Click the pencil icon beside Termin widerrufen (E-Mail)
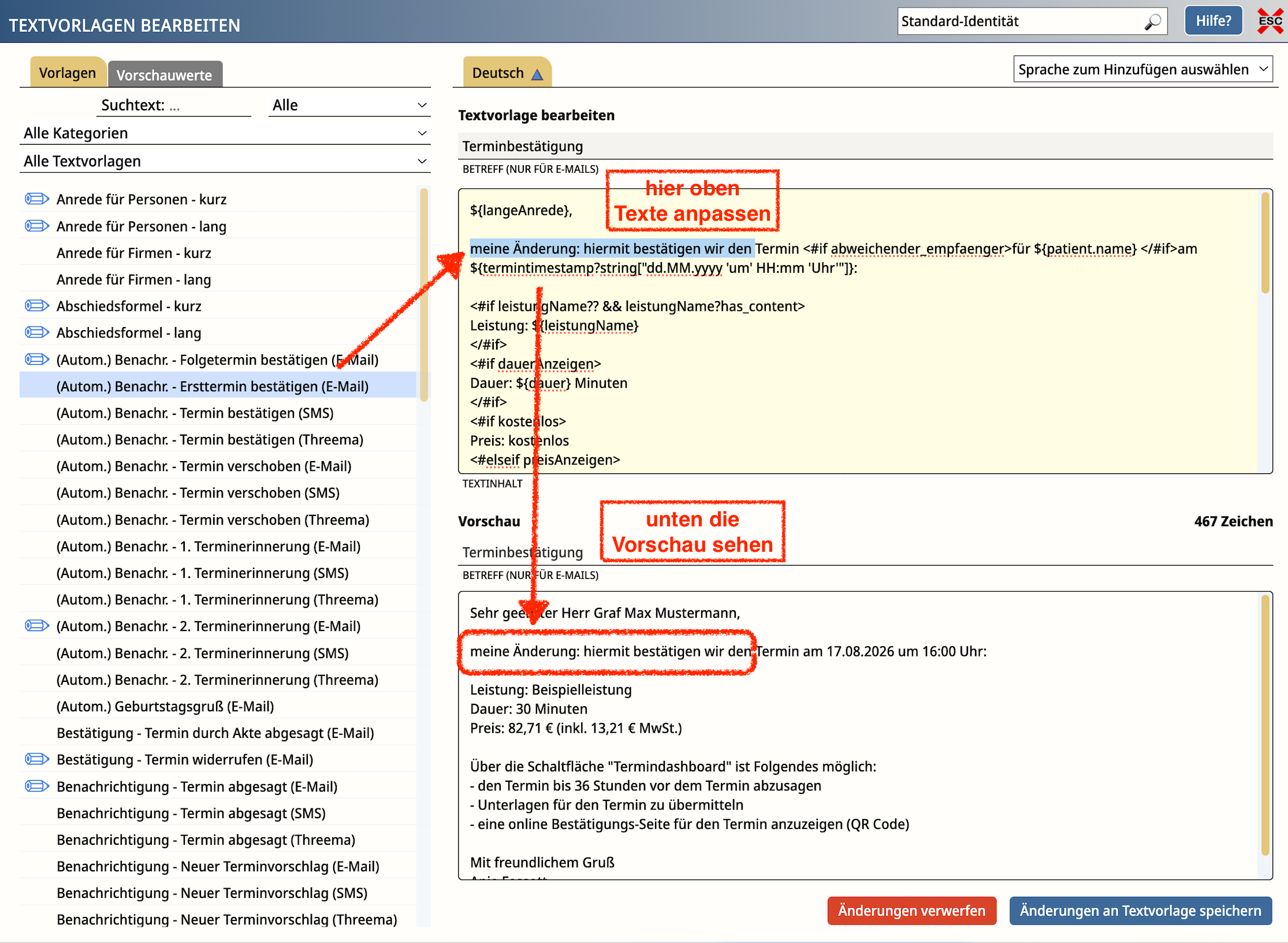The width and height of the screenshot is (1288, 943). (37, 759)
